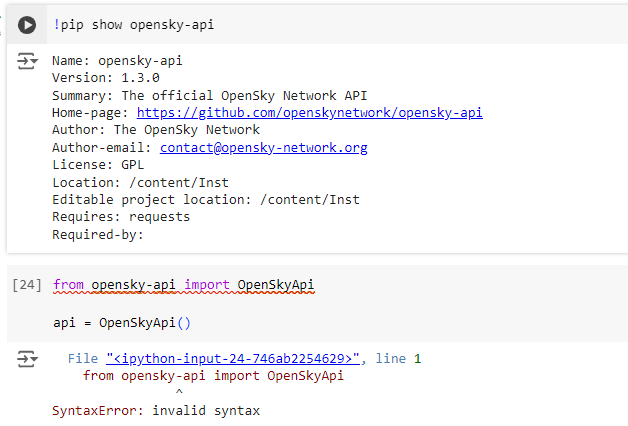Screen dimensions: 628x426
Task: Select the 'License: GPL' output line
Action: point(98,165)
